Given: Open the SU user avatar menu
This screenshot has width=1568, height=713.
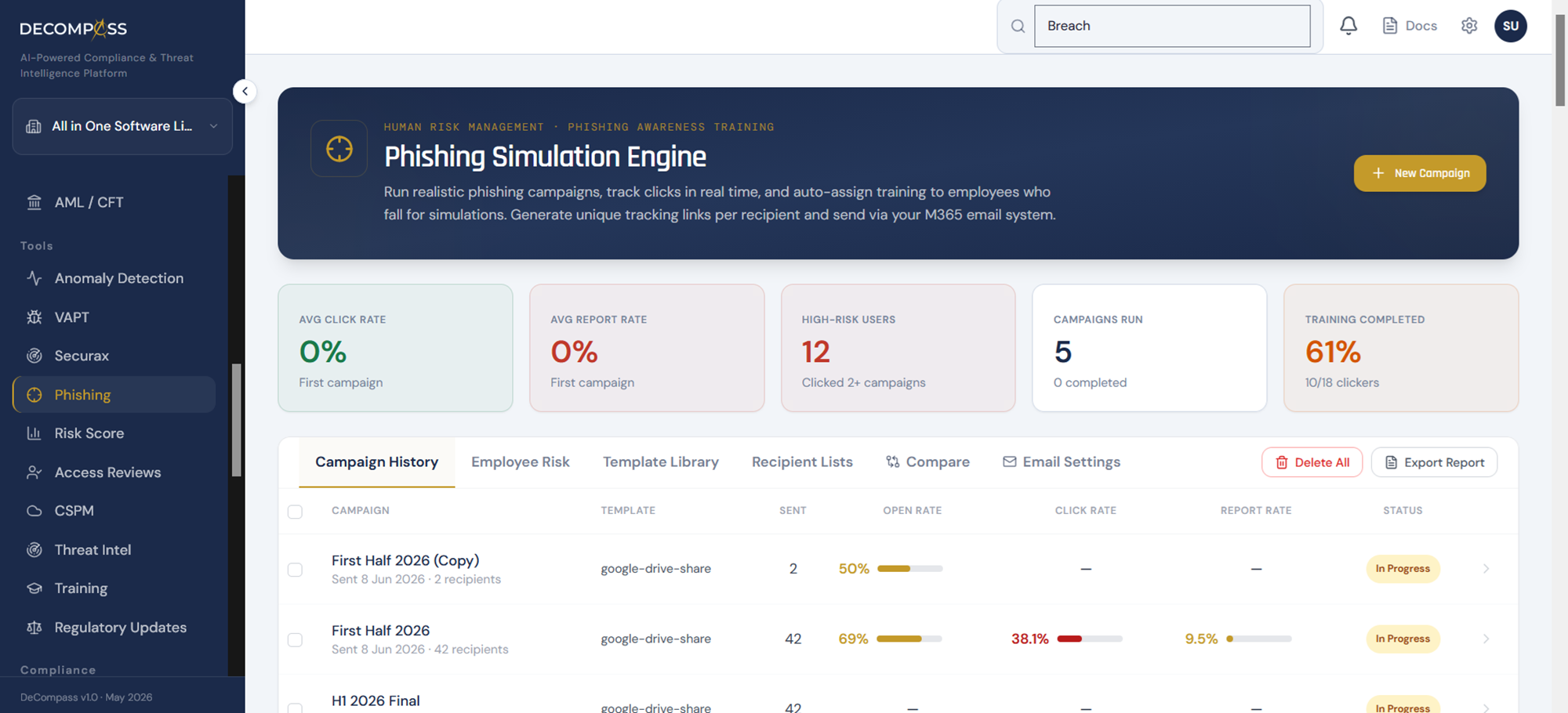Looking at the screenshot, I should tap(1510, 26).
